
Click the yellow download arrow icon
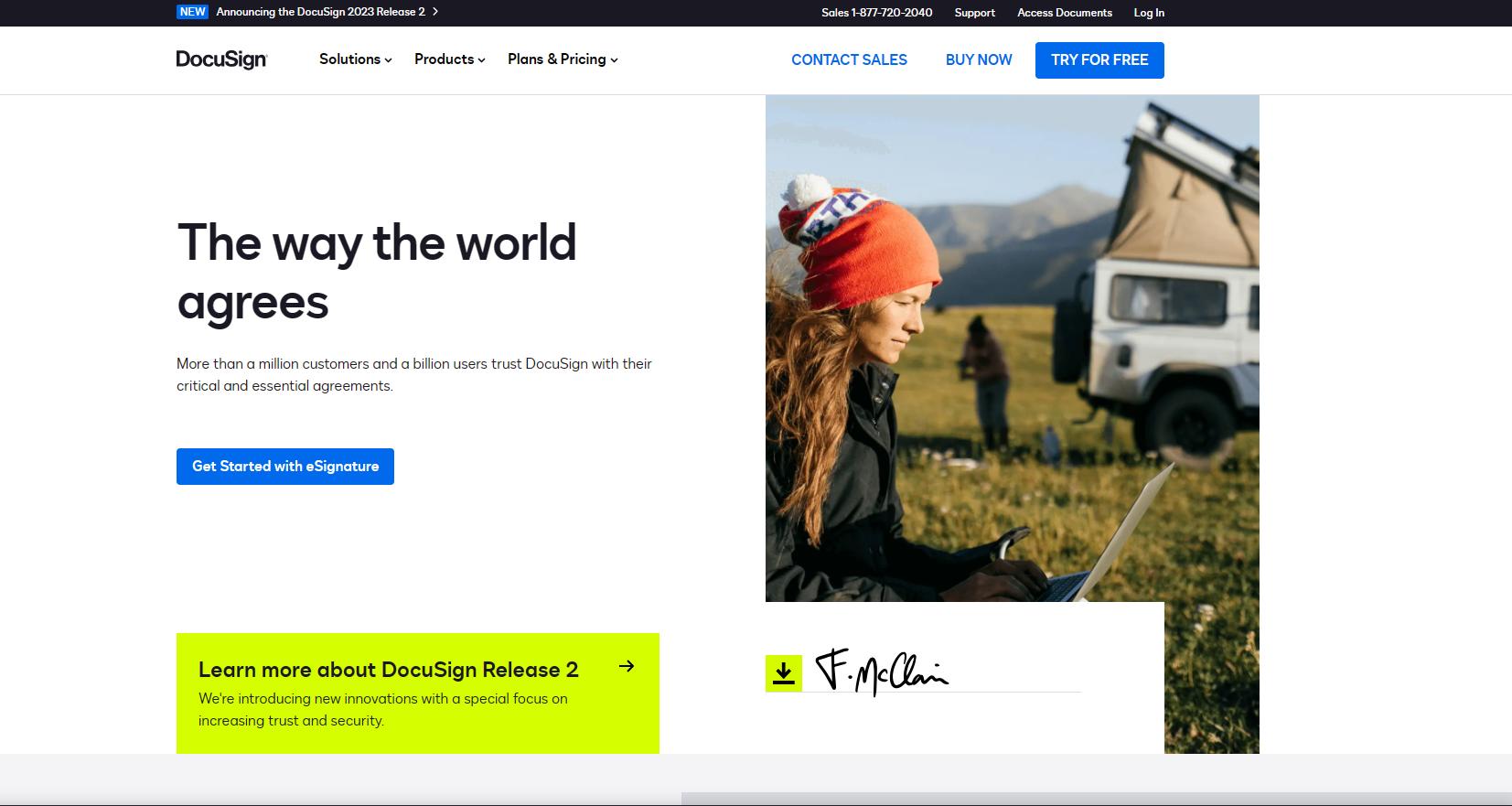pos(784,673)
